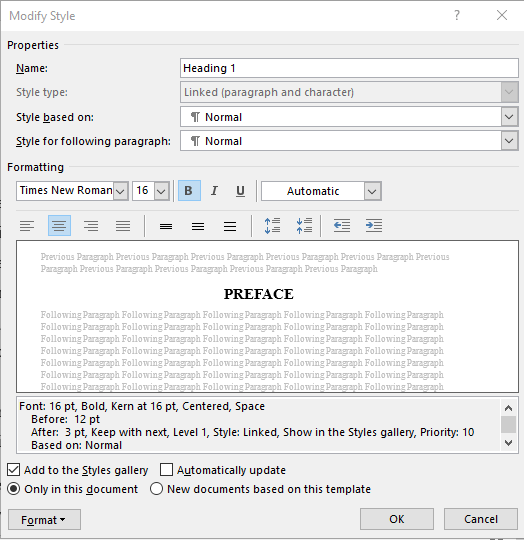Toggle Underline formatting button
This screenshot has height=540, width=524.
pos(240,190)
